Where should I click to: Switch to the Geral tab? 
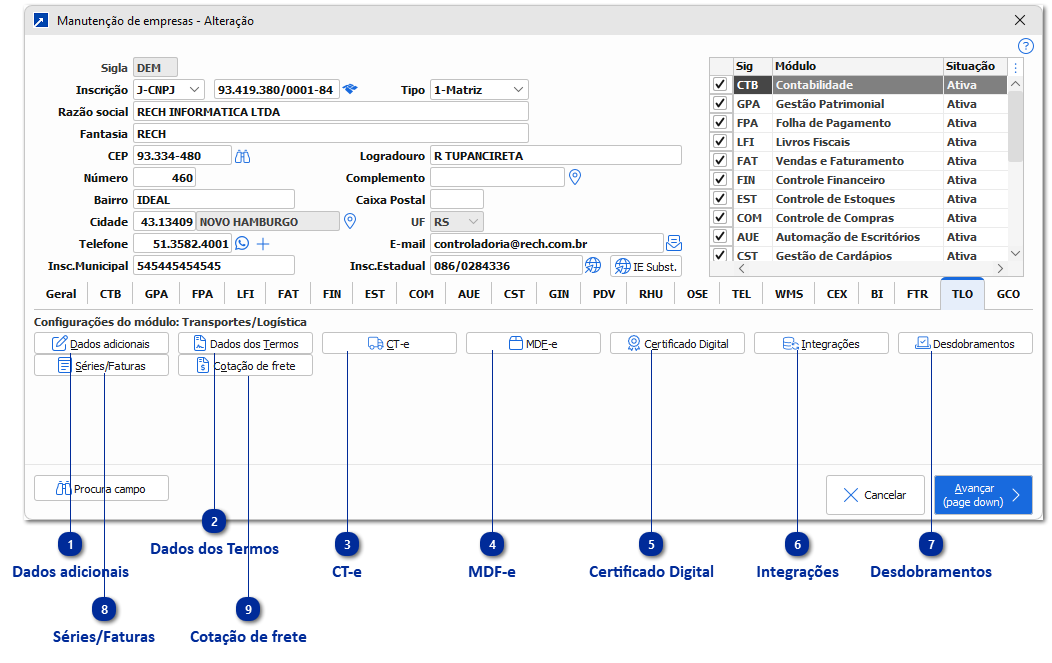[61, 294]
